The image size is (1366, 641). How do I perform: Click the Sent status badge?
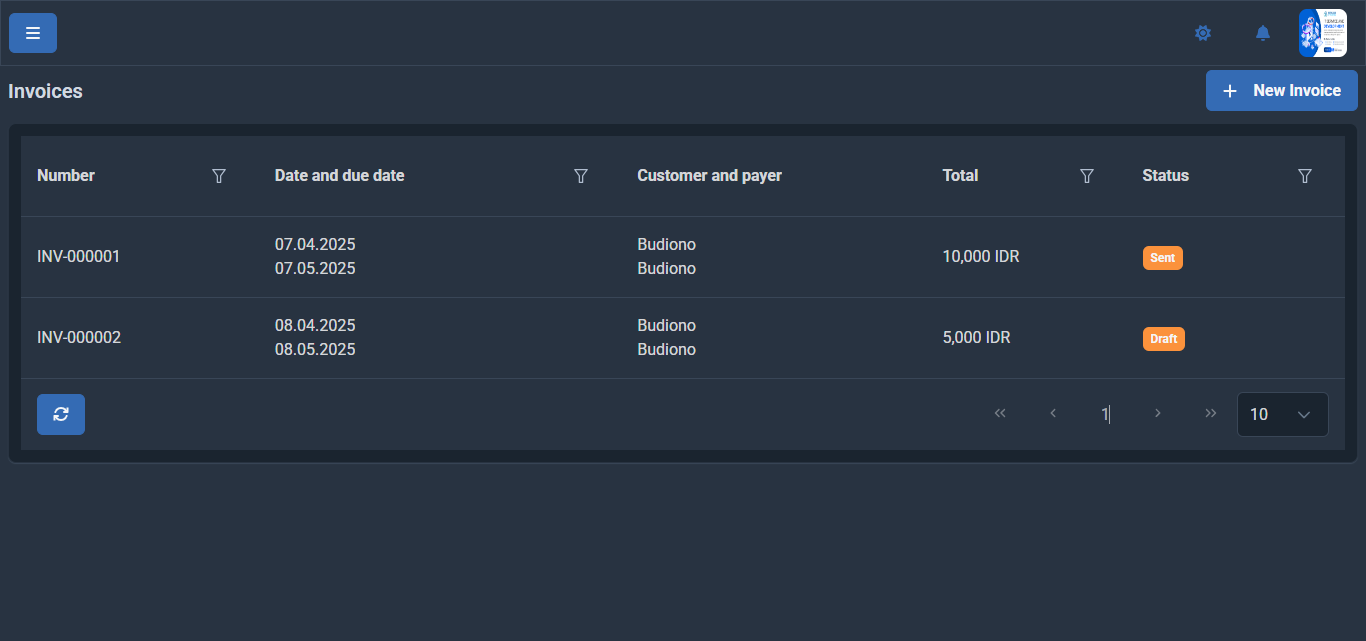tap(1163, 258)
